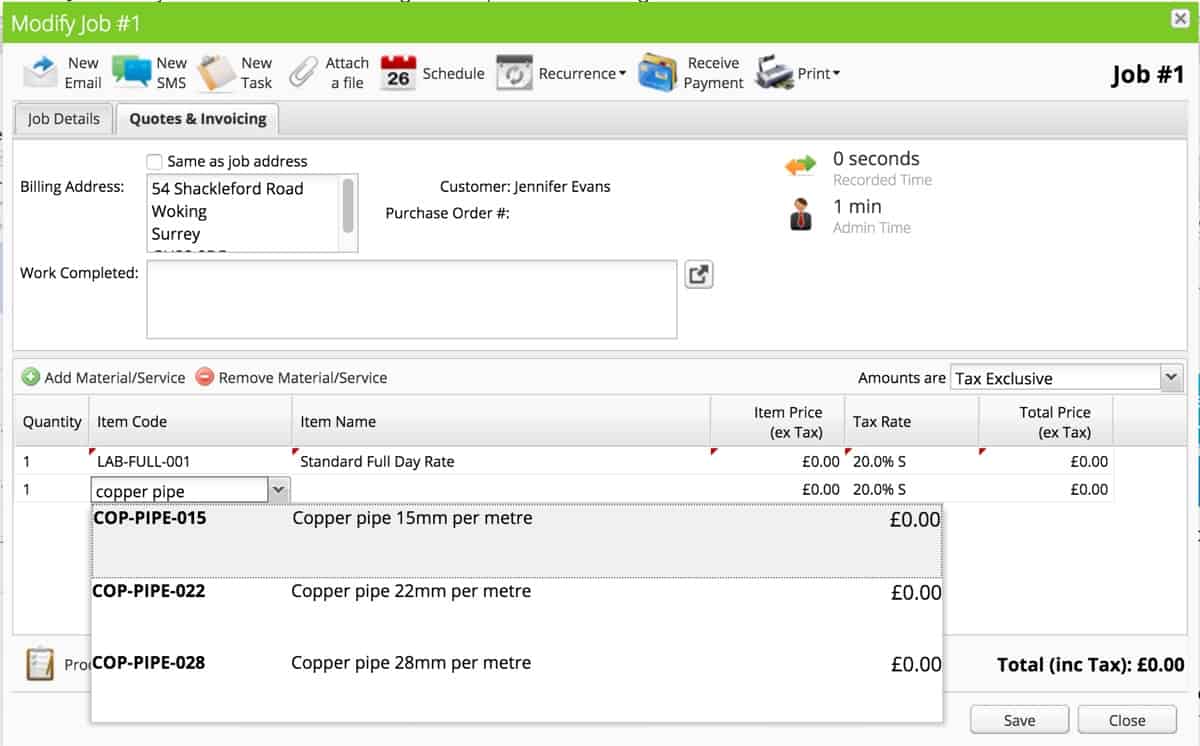Click Add Material/Service
The image size is (1200, 746).
pos(103,377)
